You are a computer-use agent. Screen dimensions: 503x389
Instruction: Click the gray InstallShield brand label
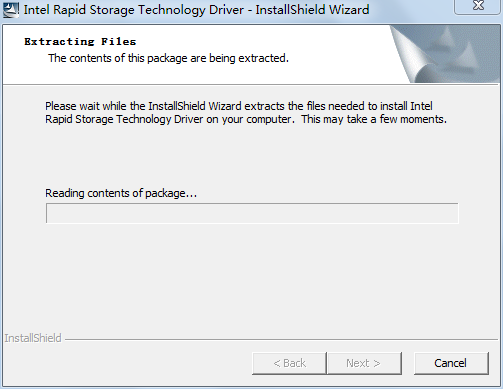coord(33,338)
